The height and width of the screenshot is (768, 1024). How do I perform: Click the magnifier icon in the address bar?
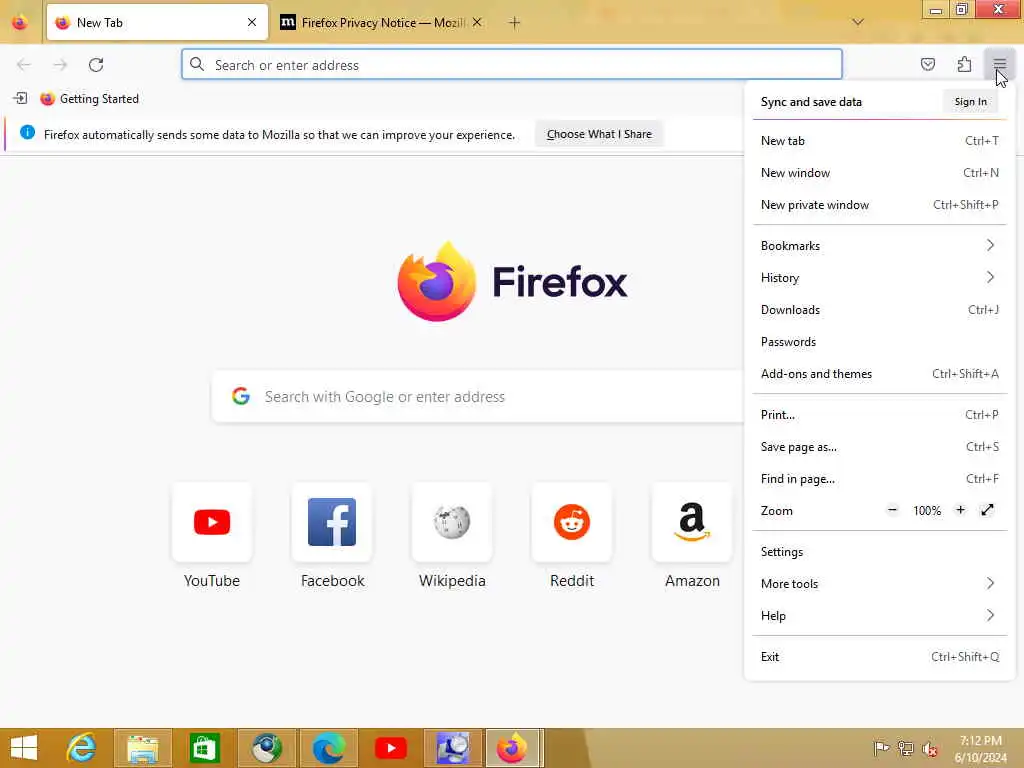[197, 64]
